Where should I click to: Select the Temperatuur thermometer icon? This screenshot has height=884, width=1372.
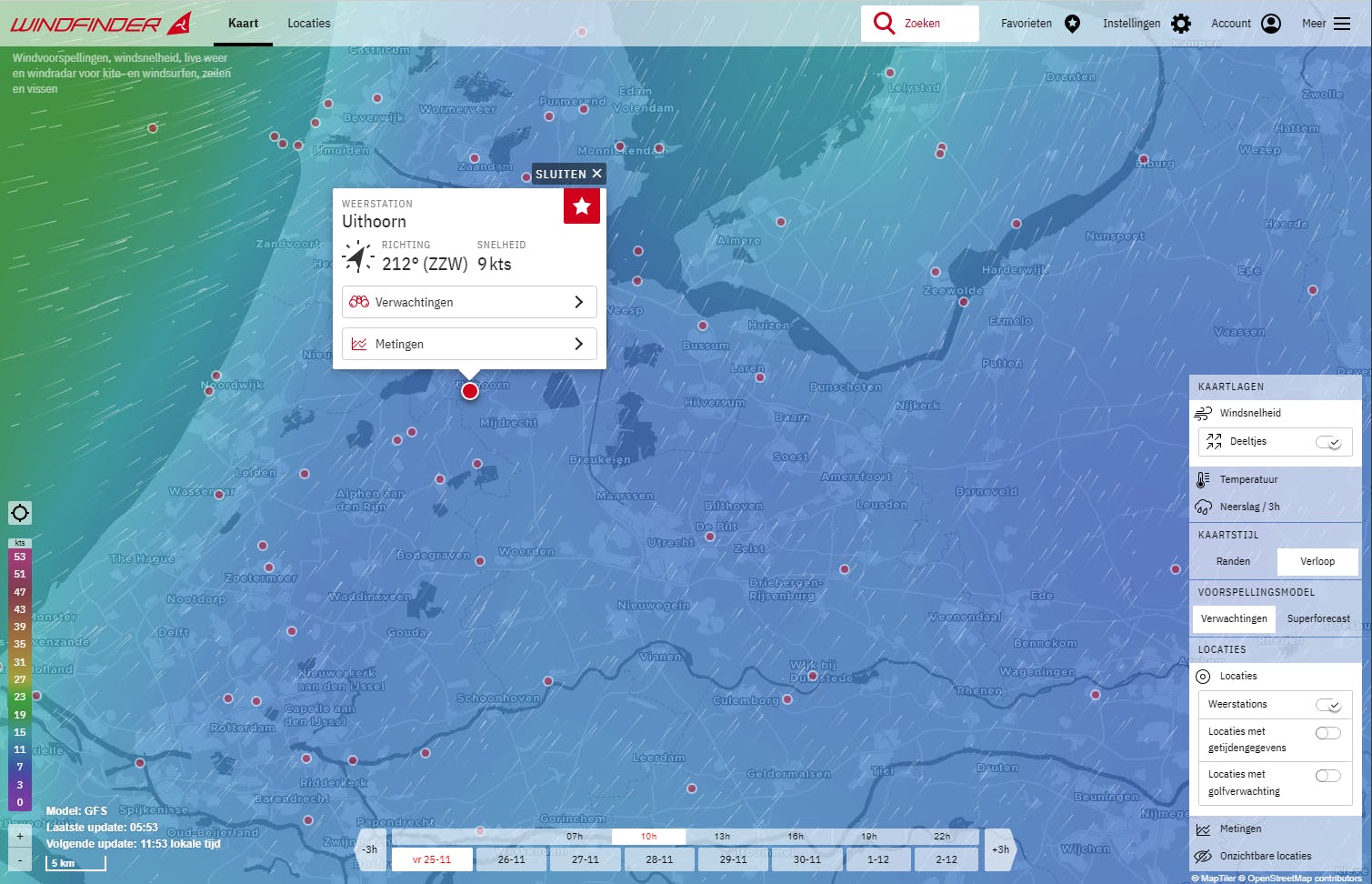[1203, 479]
